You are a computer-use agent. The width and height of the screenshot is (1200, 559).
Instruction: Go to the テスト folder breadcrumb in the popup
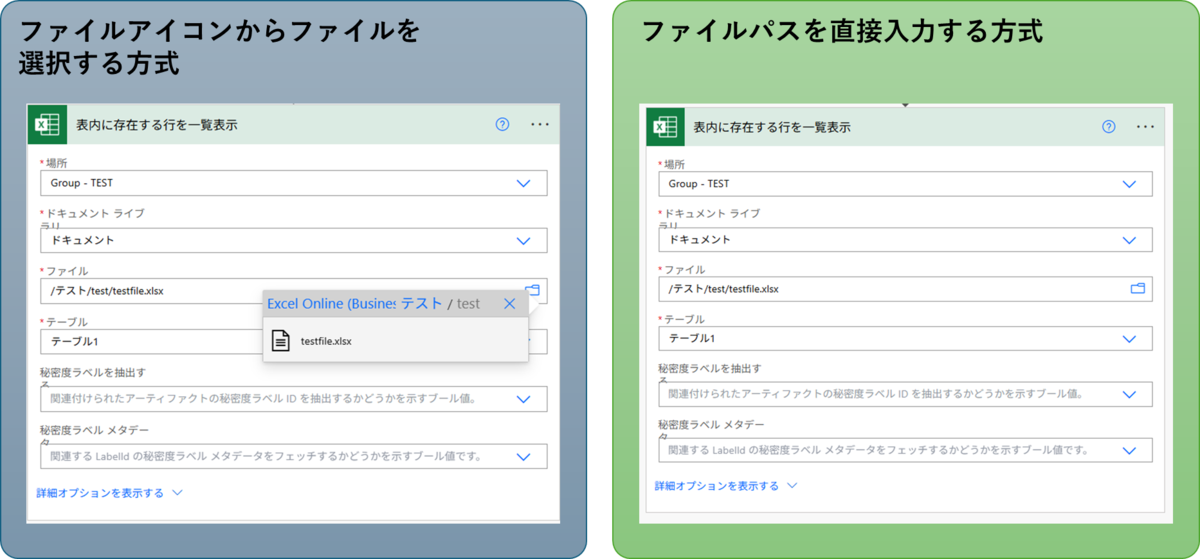[x=421, y=304]
